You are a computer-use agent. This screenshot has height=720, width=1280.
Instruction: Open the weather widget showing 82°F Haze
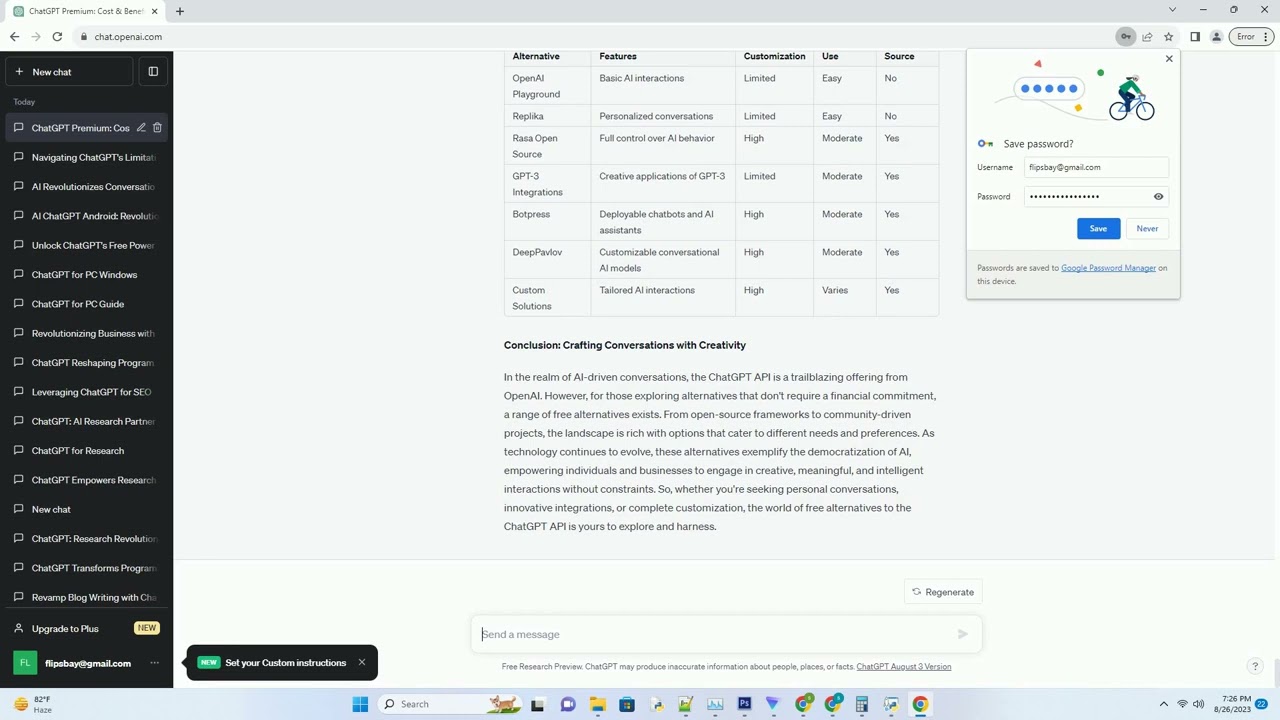(x=32, y=704)
